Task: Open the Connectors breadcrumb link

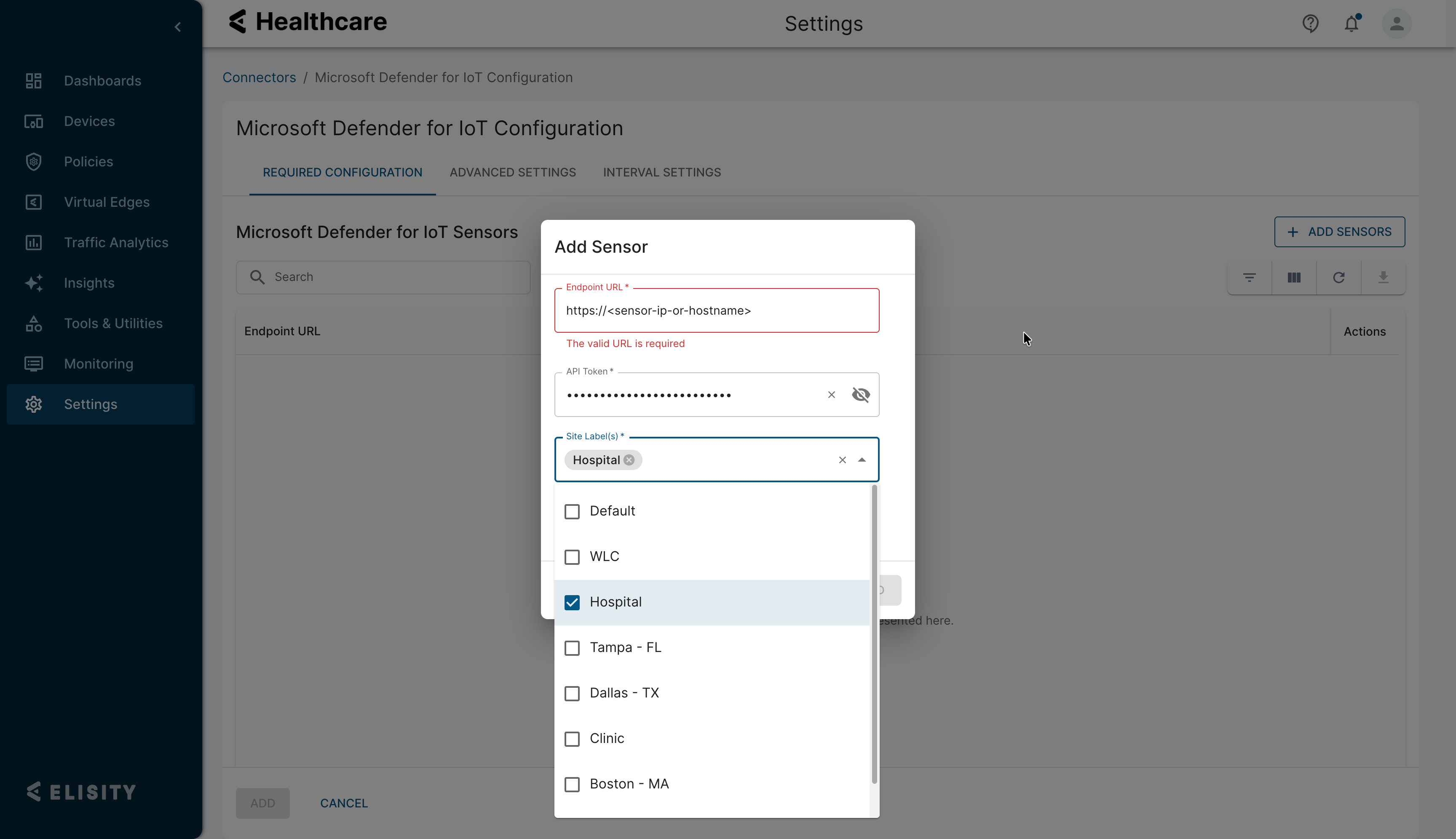Action: point(259,77)
